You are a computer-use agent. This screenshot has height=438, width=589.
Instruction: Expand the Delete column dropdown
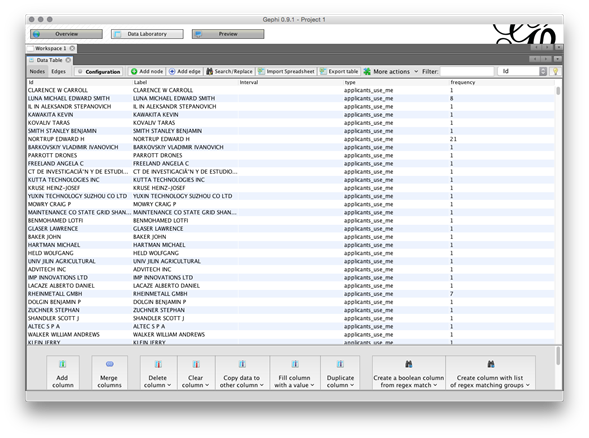pos(158,373)
